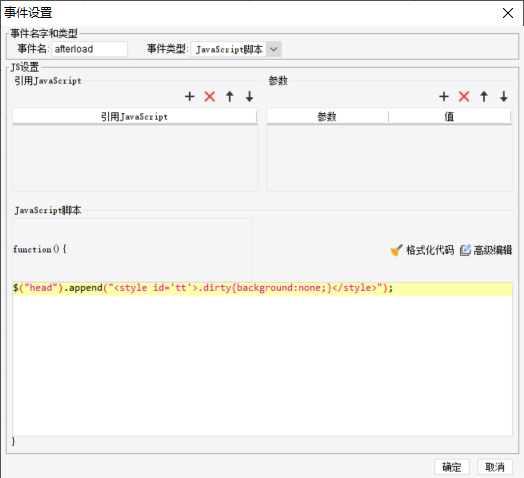Image resolution: width=524 pixels, height=478 pixels.
Task: Click the 格式化代码 broom icon
Action: (396, 250)
